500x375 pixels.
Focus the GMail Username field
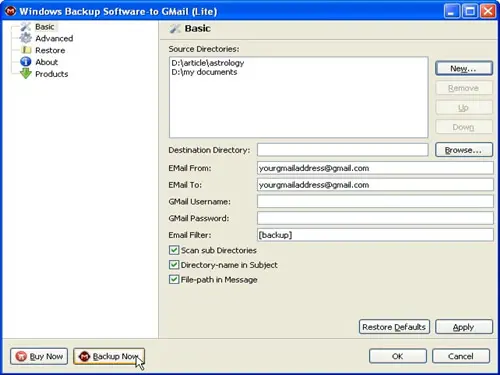(x=375, y=201)
